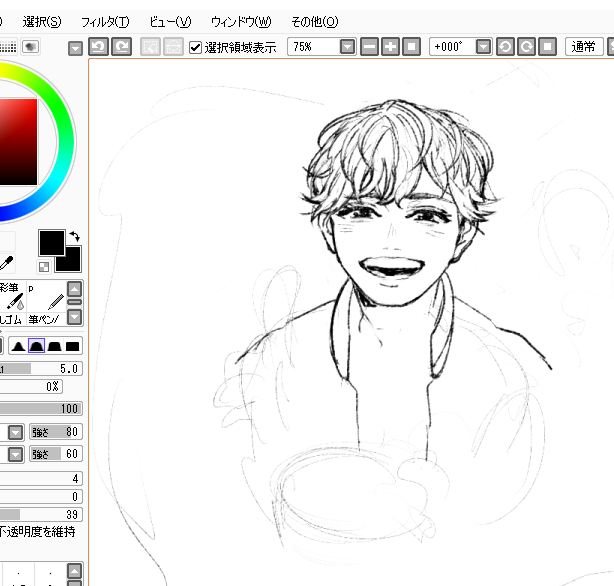Zoom out with the minus button
This screenshot has height=586, width=614.
[369, 47]
